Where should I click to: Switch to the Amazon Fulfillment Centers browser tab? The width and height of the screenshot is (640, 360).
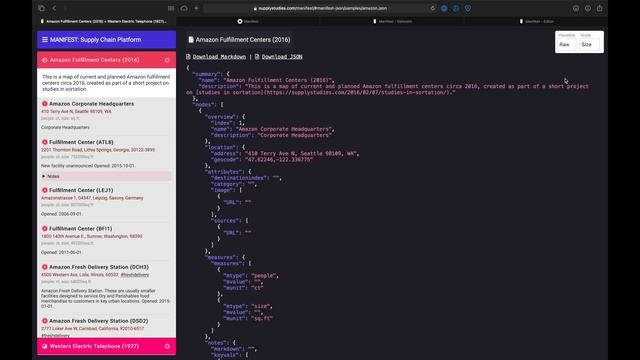point(105,21)
